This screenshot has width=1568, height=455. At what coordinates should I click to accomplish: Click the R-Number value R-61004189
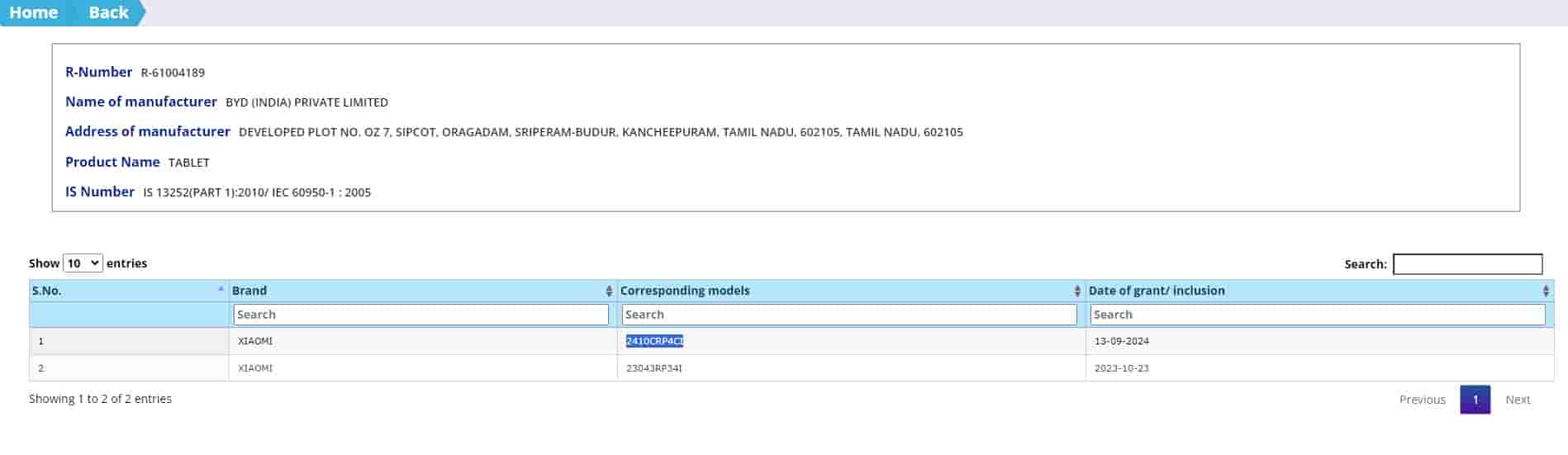point(173,73)
